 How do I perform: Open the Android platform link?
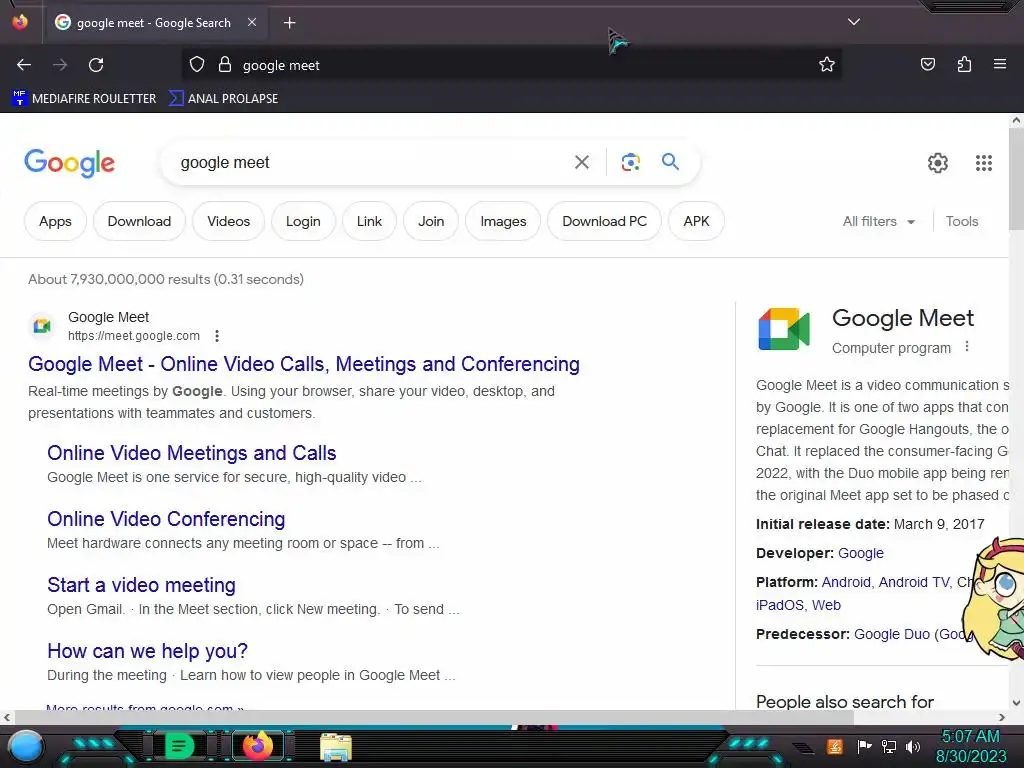pyautogui.click(x=846, y=582)
